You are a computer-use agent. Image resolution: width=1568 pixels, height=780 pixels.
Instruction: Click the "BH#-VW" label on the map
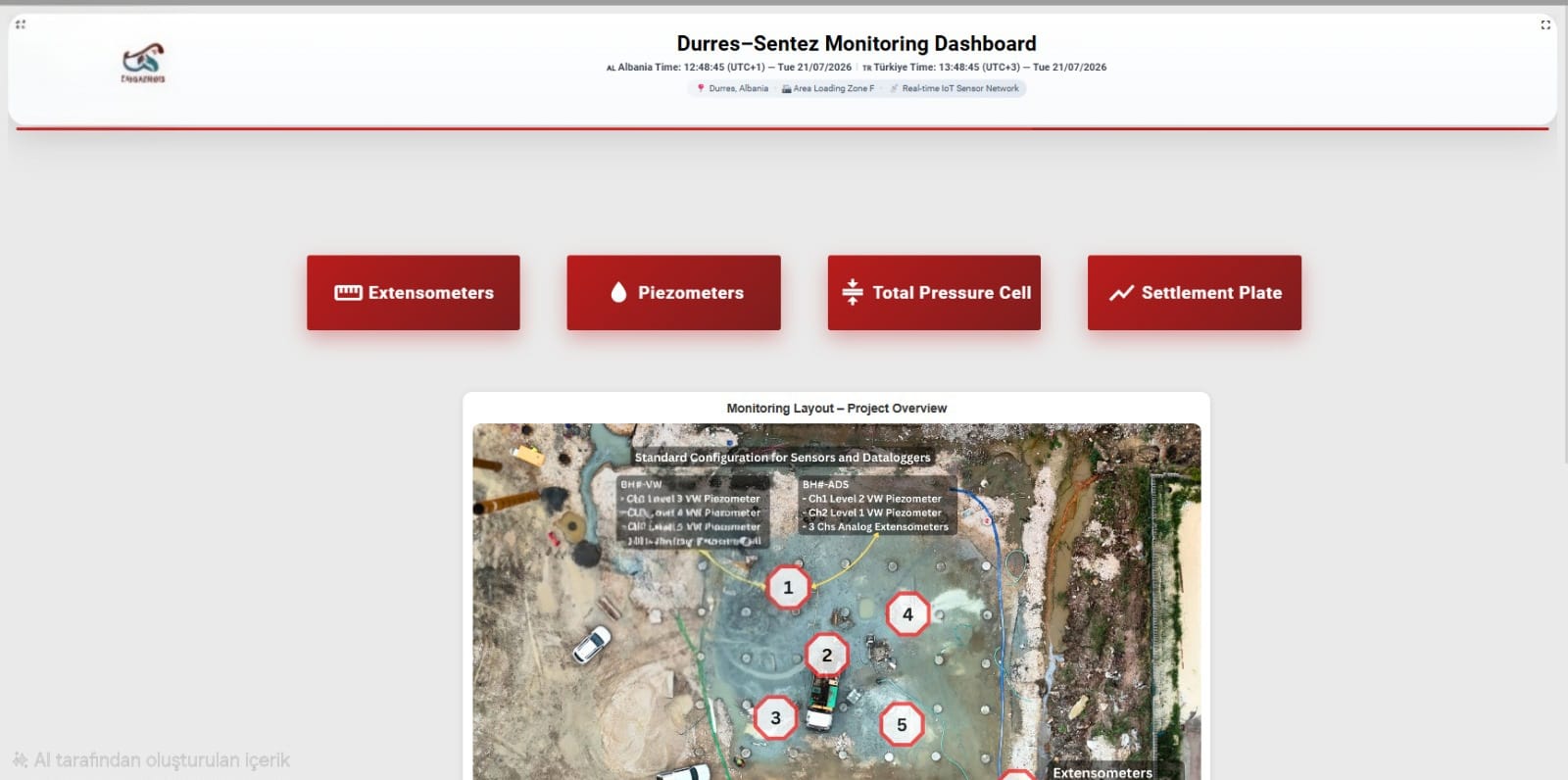click(641, 484)
